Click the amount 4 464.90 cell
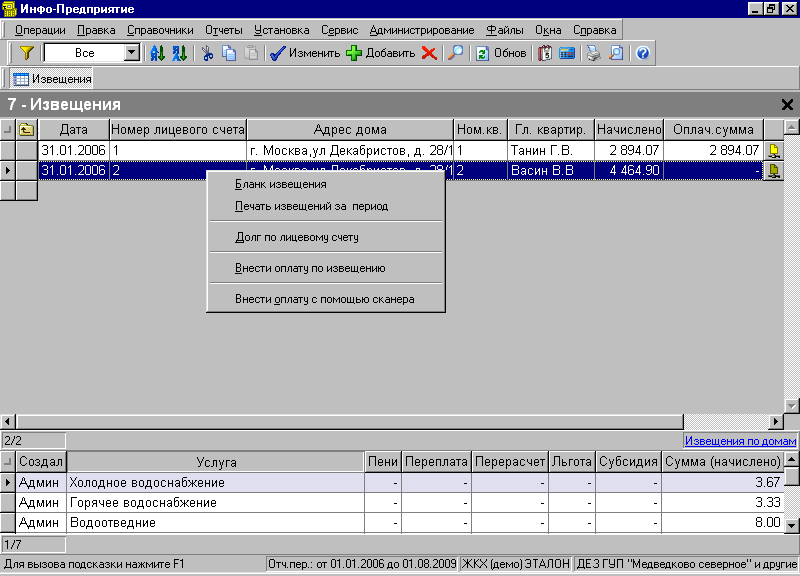Screen dimensions: 800x576 point(629,170)
